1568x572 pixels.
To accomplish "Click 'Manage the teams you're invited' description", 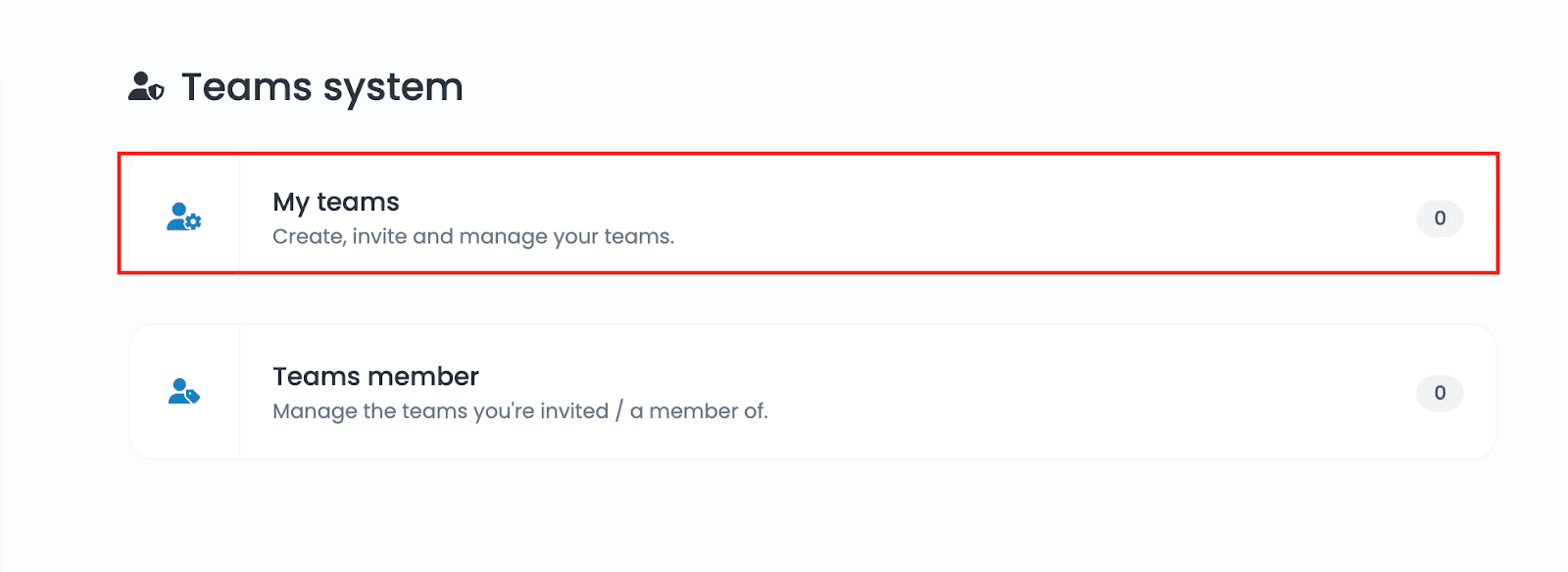I will [x=440, y=411].
